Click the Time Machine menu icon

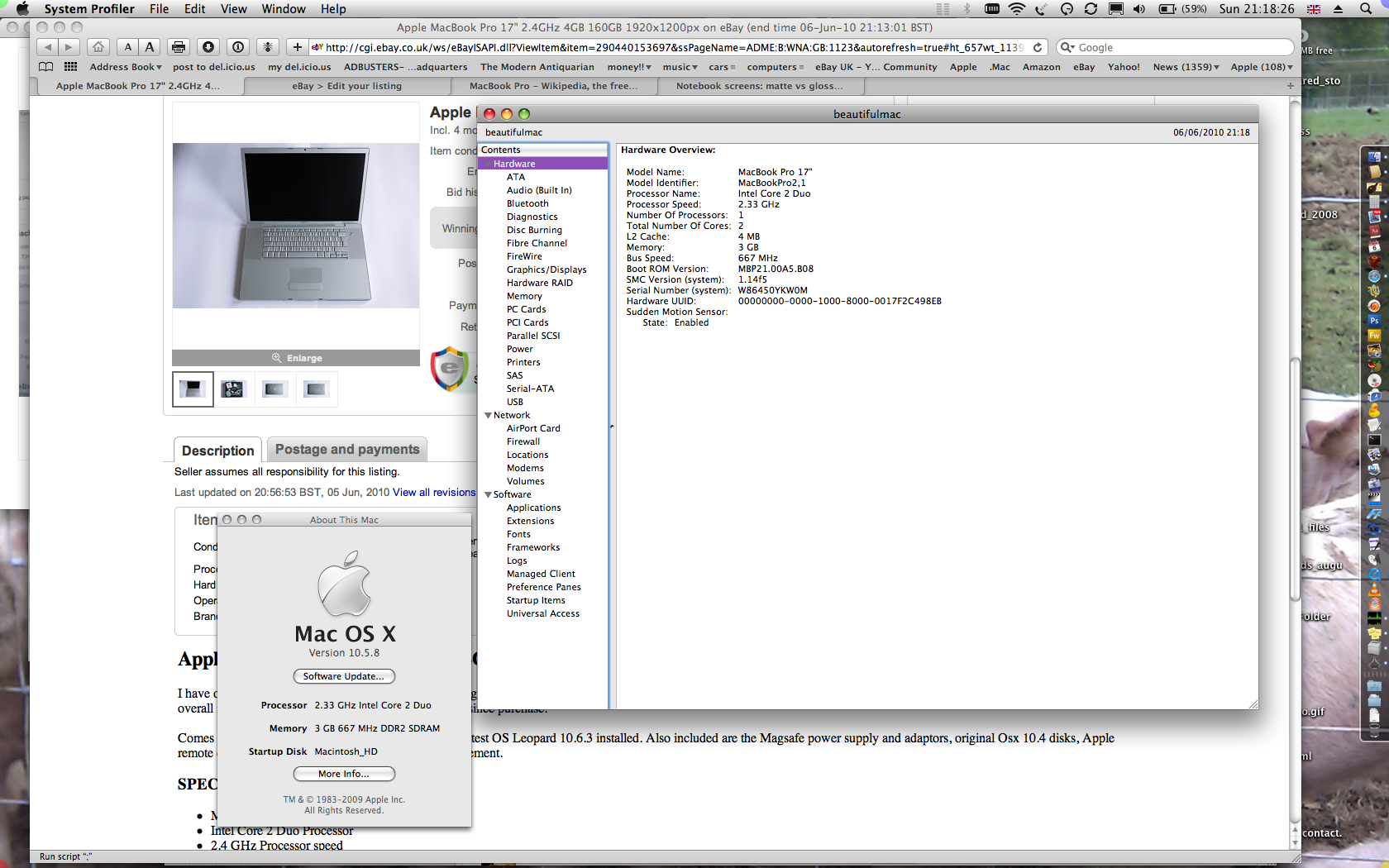coord(1067,9)
